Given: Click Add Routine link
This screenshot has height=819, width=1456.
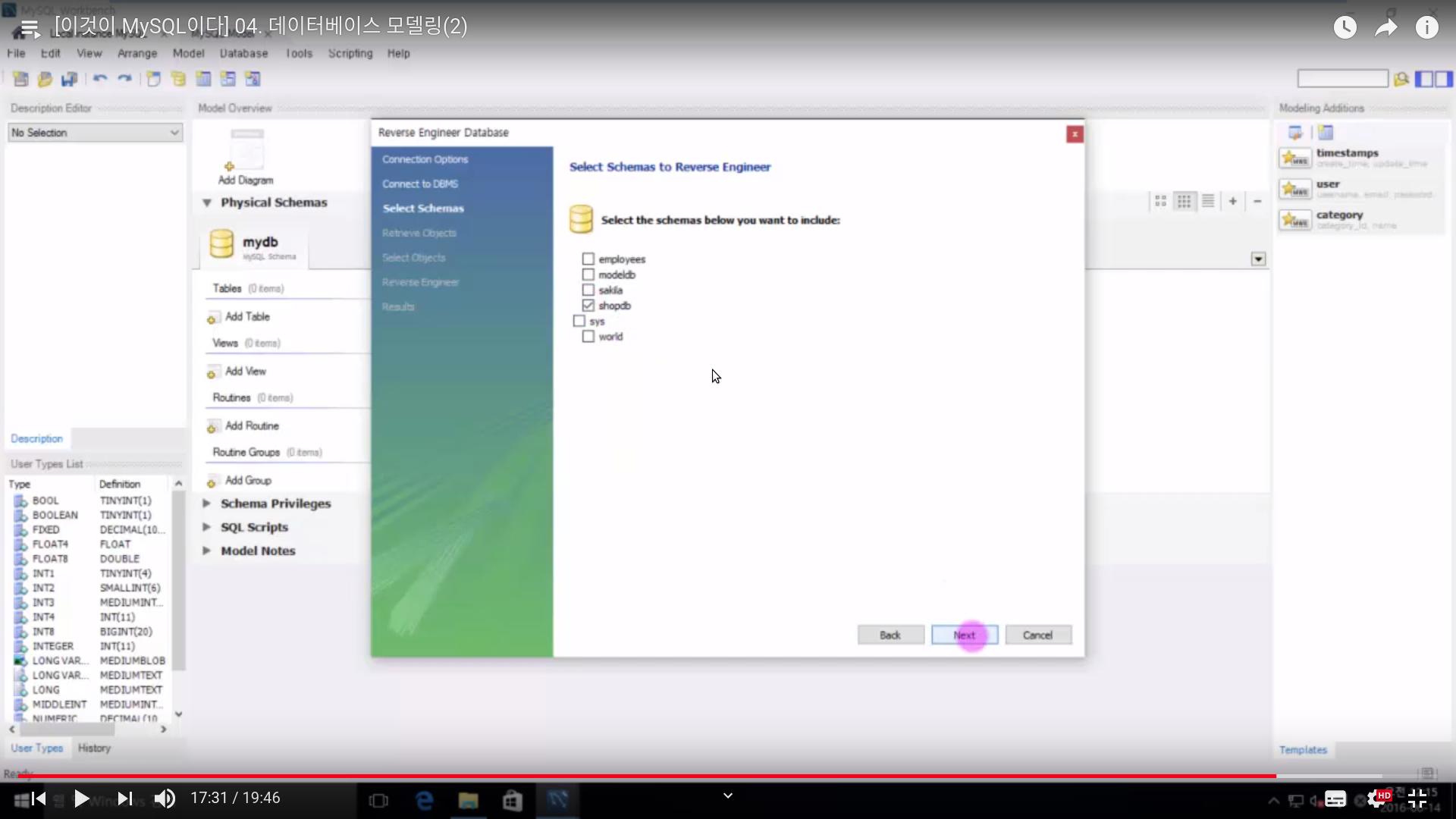Looking at the screenshot, I should click(x=252, y=425).
